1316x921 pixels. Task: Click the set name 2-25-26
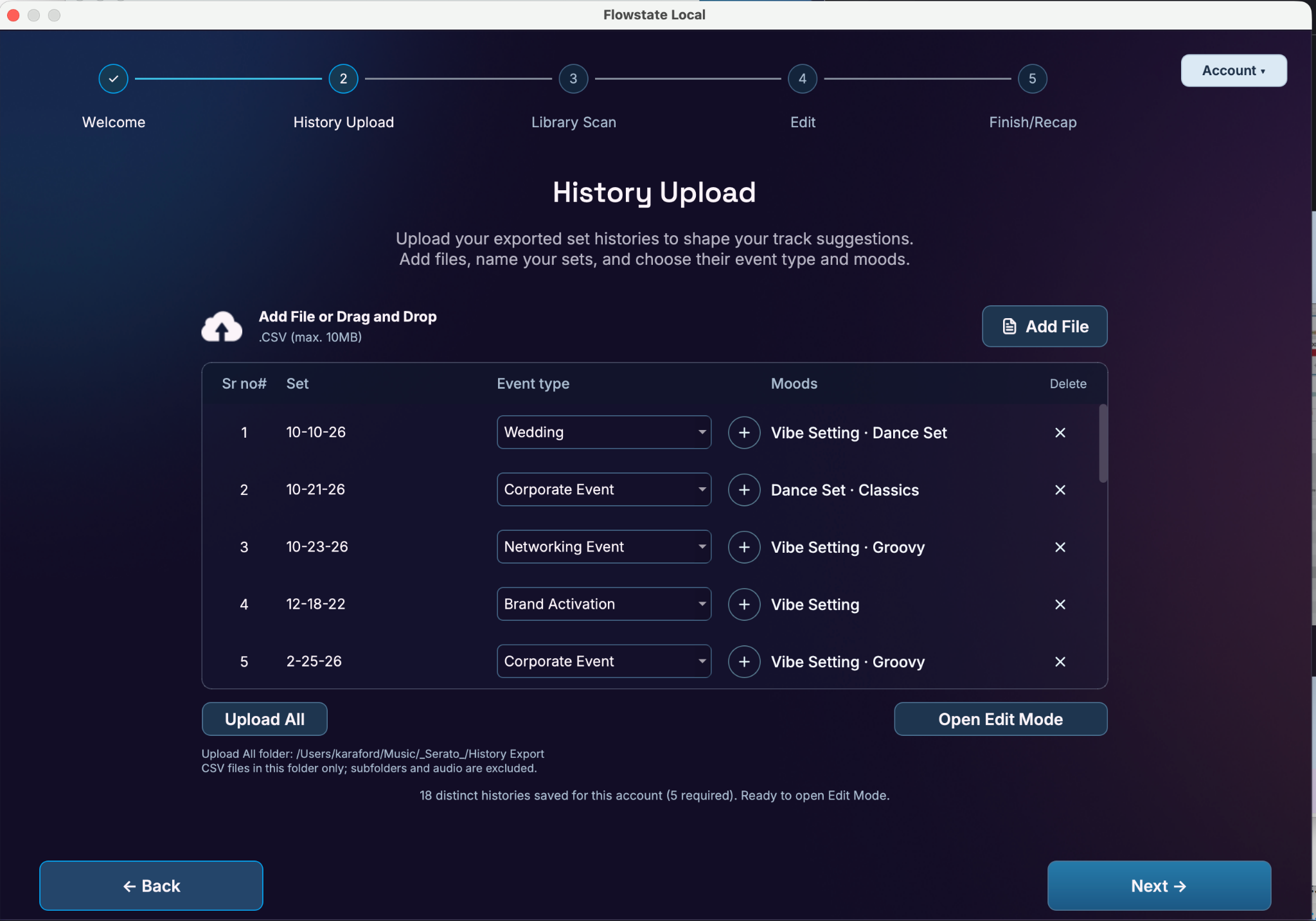314,661
